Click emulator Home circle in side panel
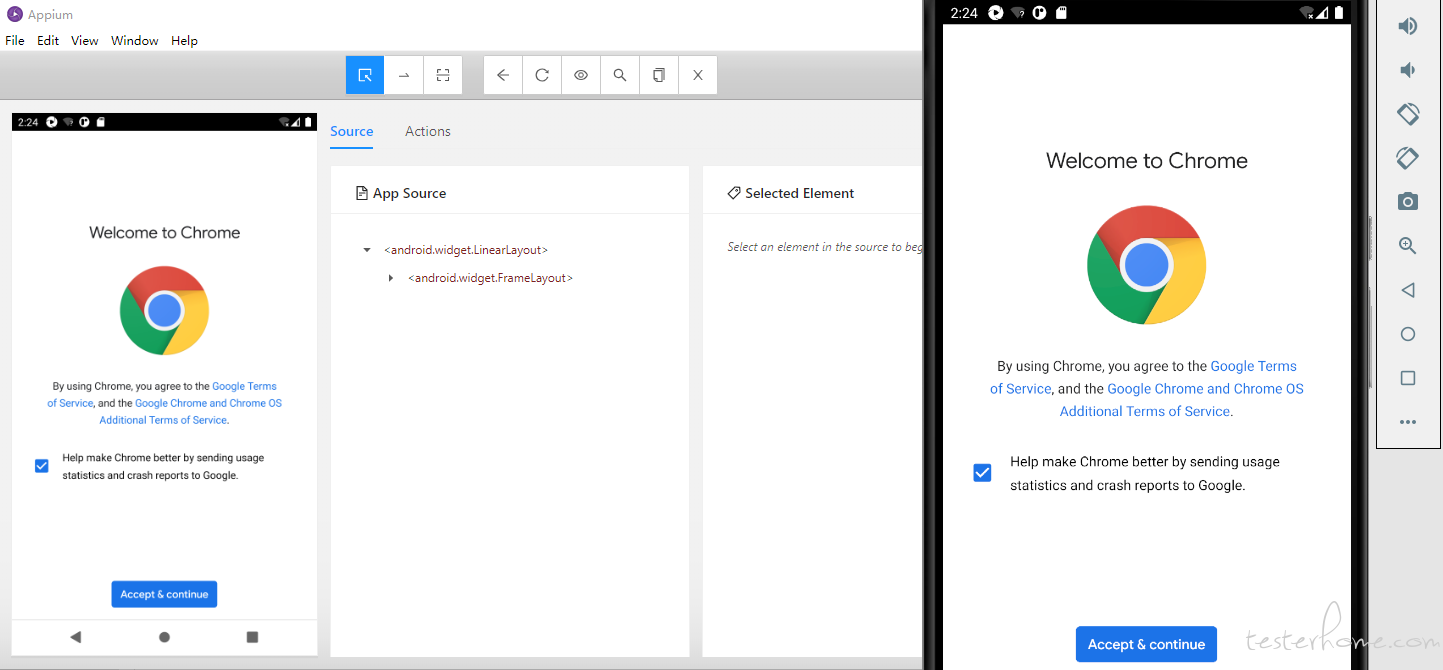Viewport: 1443px width, 670px height. click(x=1408, y=334)
